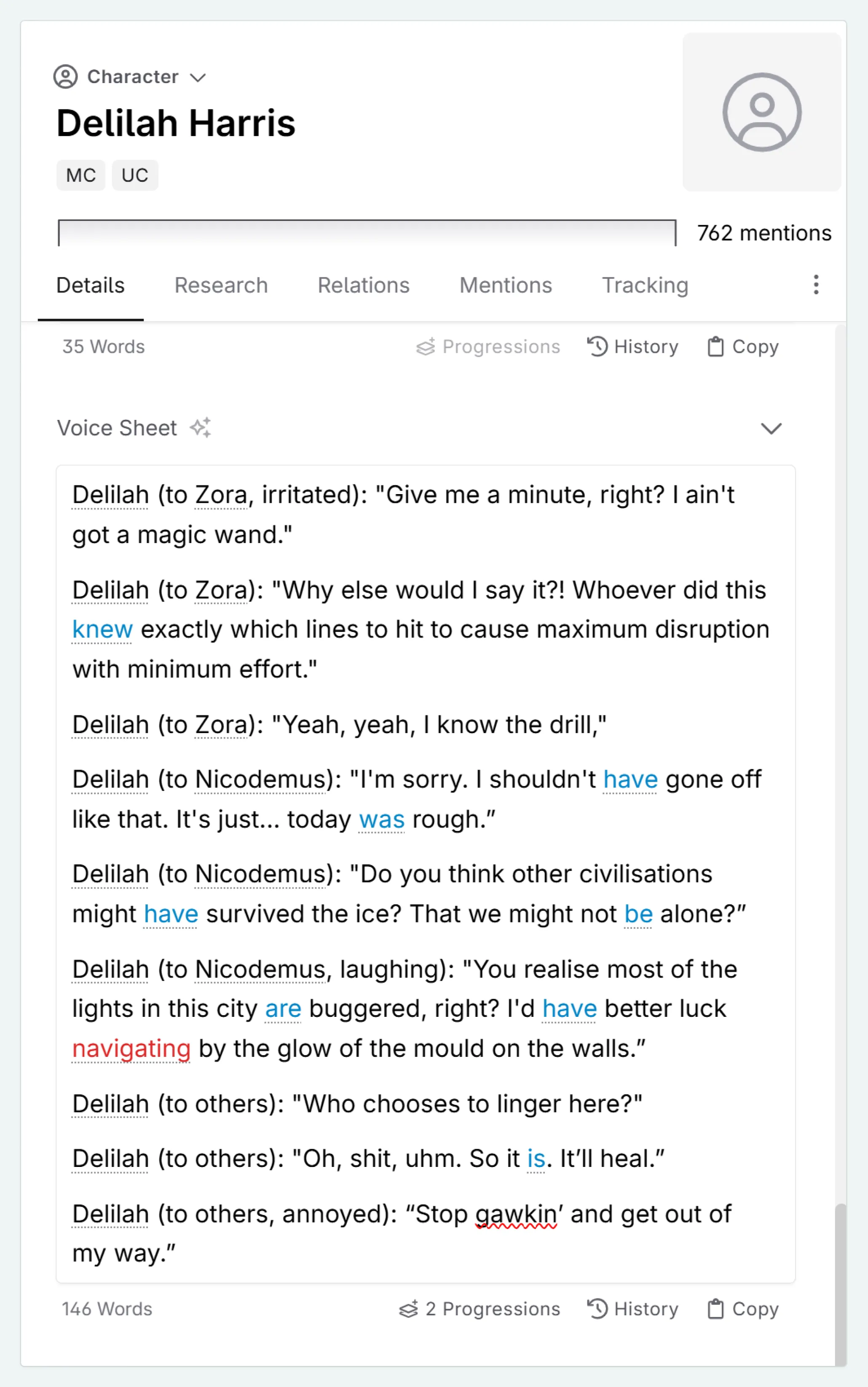Click the top Progressions layers icon

pos(426,347)
